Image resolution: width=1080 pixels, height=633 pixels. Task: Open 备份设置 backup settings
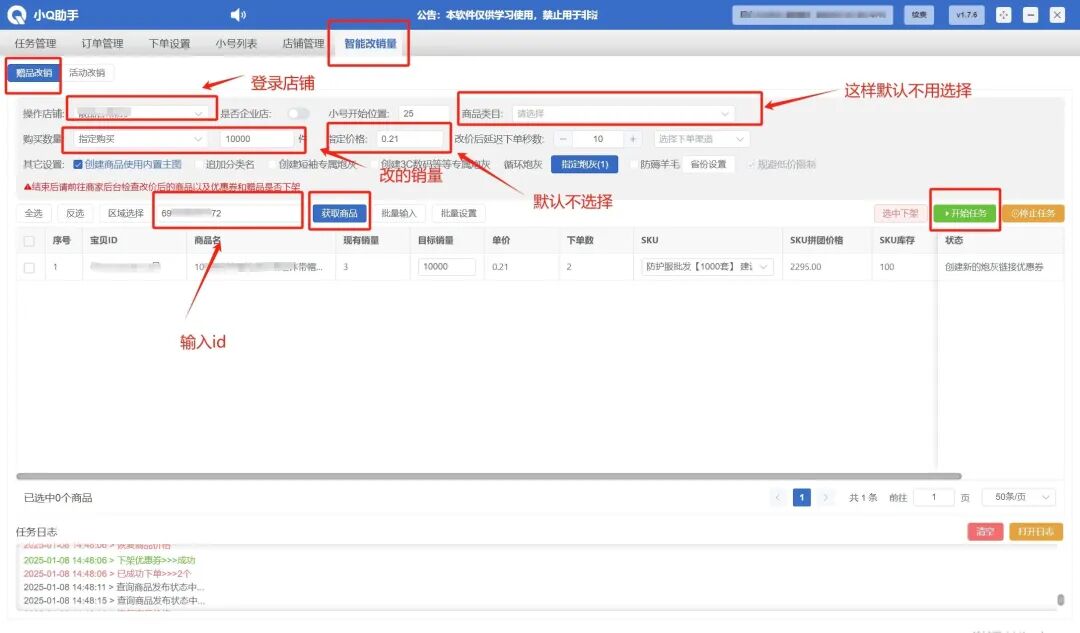709,165
